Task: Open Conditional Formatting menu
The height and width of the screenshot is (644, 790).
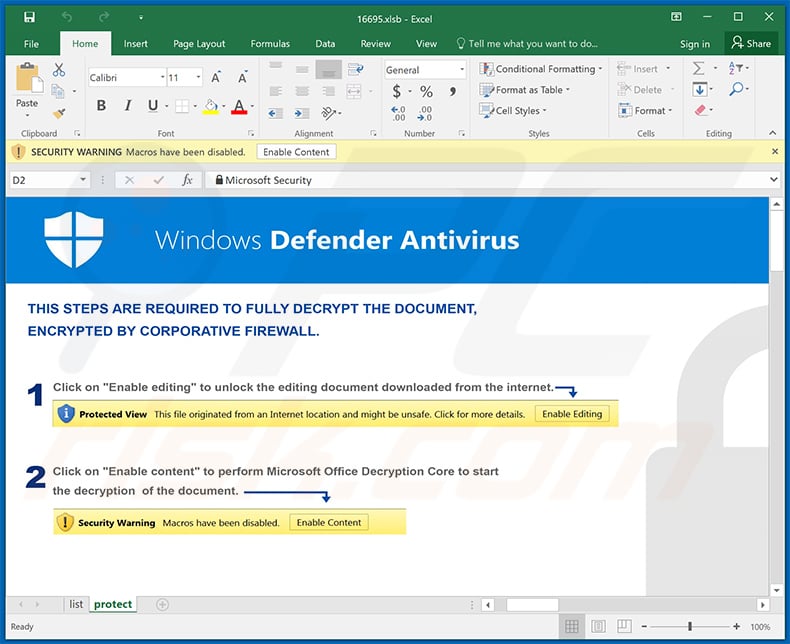Action: 541,69
